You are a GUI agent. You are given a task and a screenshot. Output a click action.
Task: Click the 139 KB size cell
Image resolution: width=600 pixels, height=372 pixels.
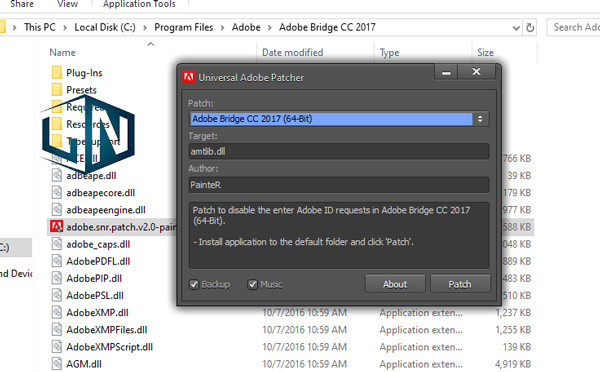tap(517, 347)
